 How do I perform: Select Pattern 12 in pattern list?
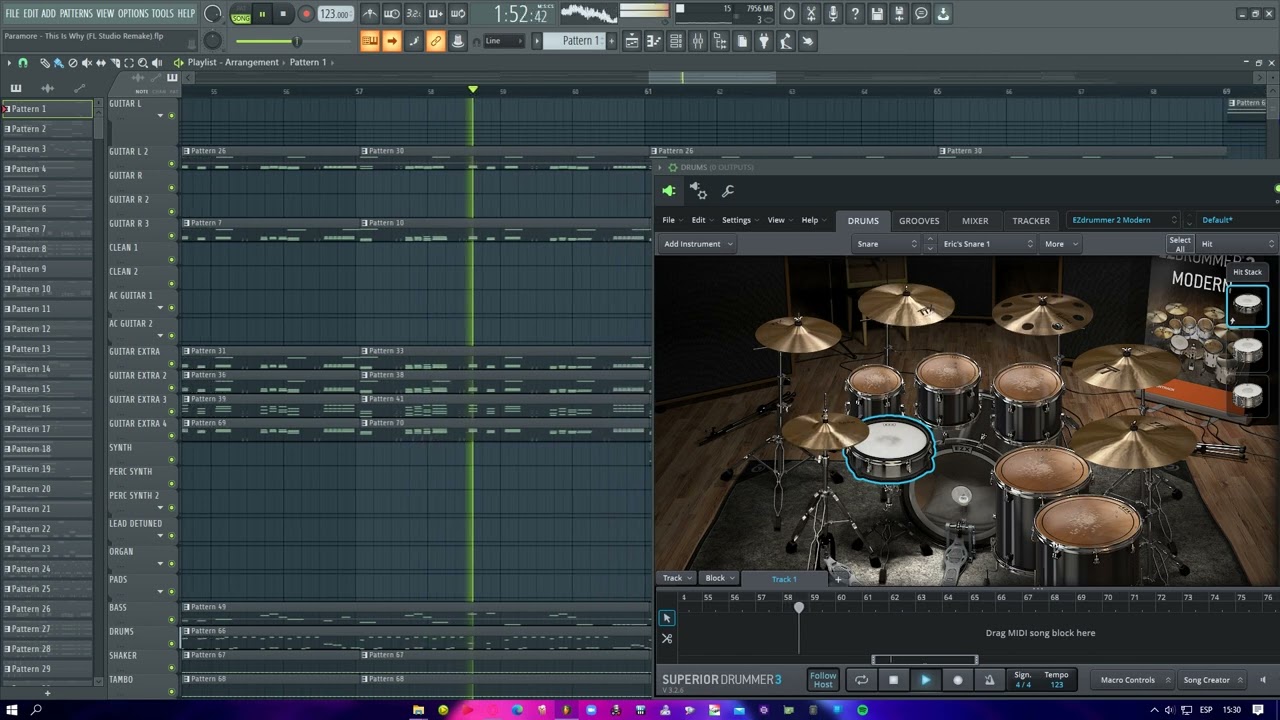click(48, 329)
